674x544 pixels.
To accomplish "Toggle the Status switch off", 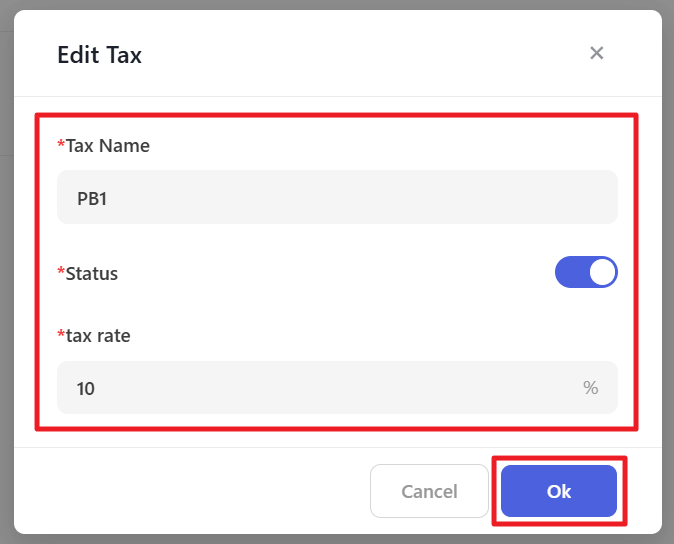I will 586,273.
